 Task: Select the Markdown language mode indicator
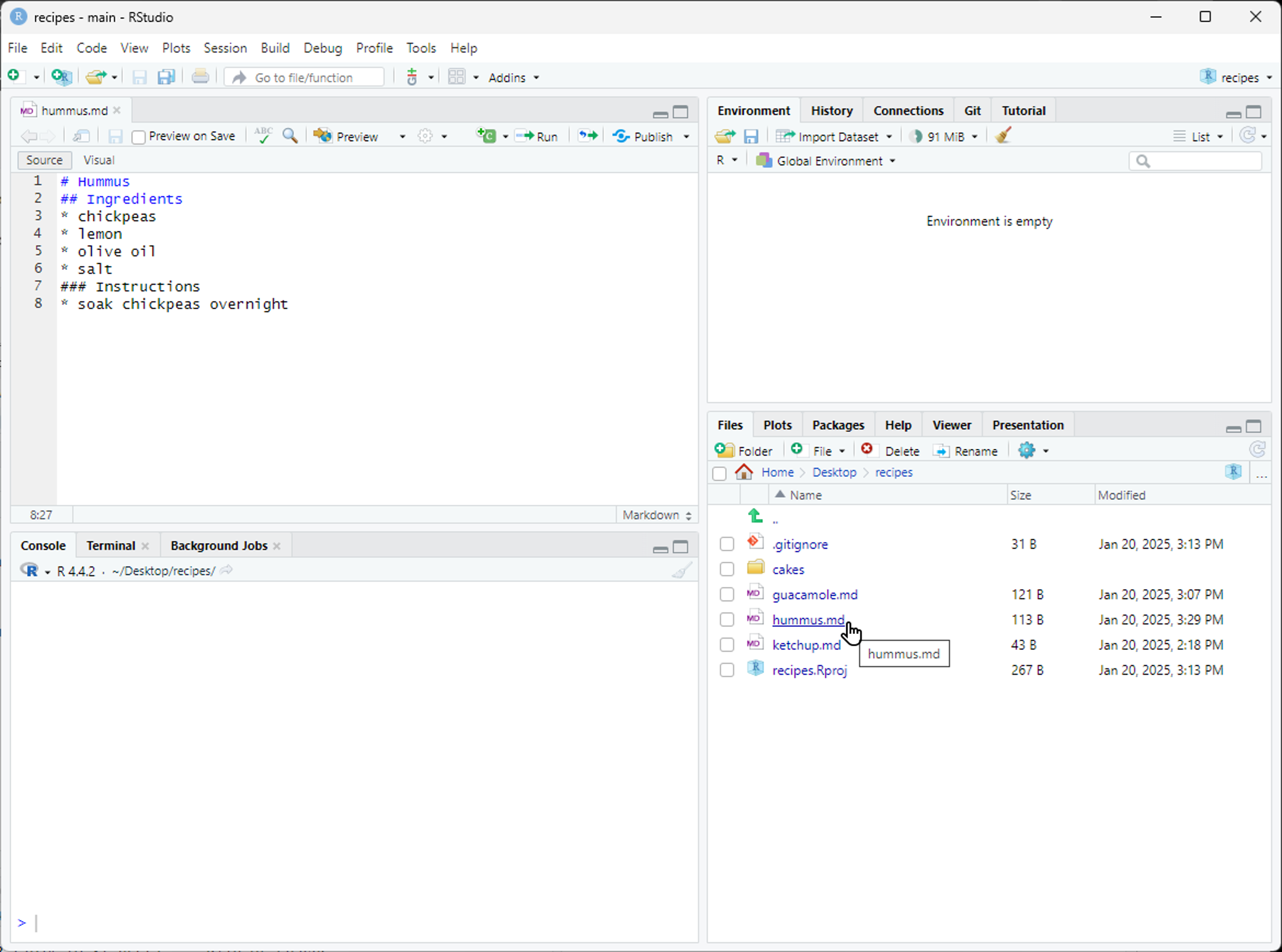[x=655, y=513]
